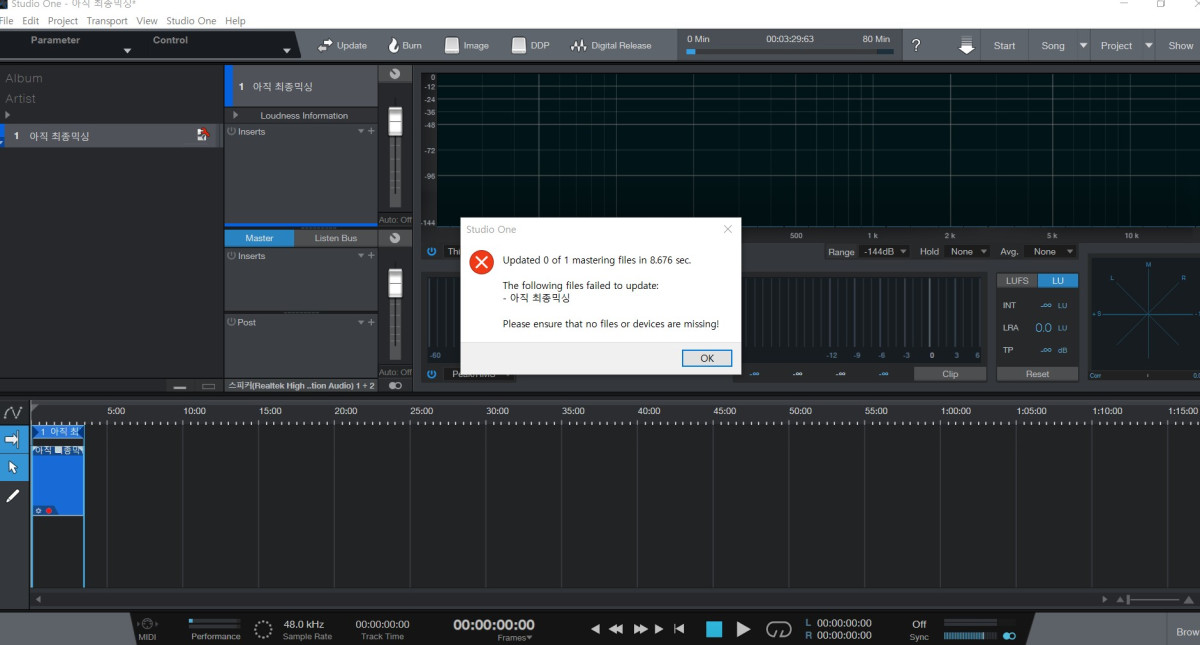
Task: Click the DDP export icon
Action: tap(519, 46)
